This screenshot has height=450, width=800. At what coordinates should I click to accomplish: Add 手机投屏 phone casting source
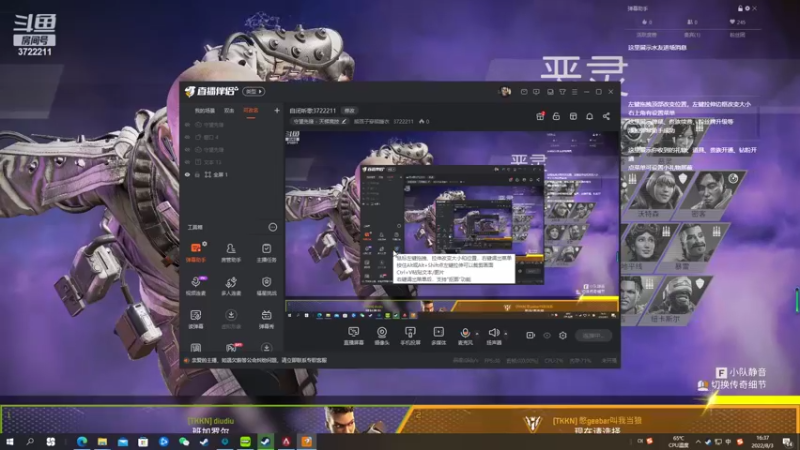[x=410, y=336]
